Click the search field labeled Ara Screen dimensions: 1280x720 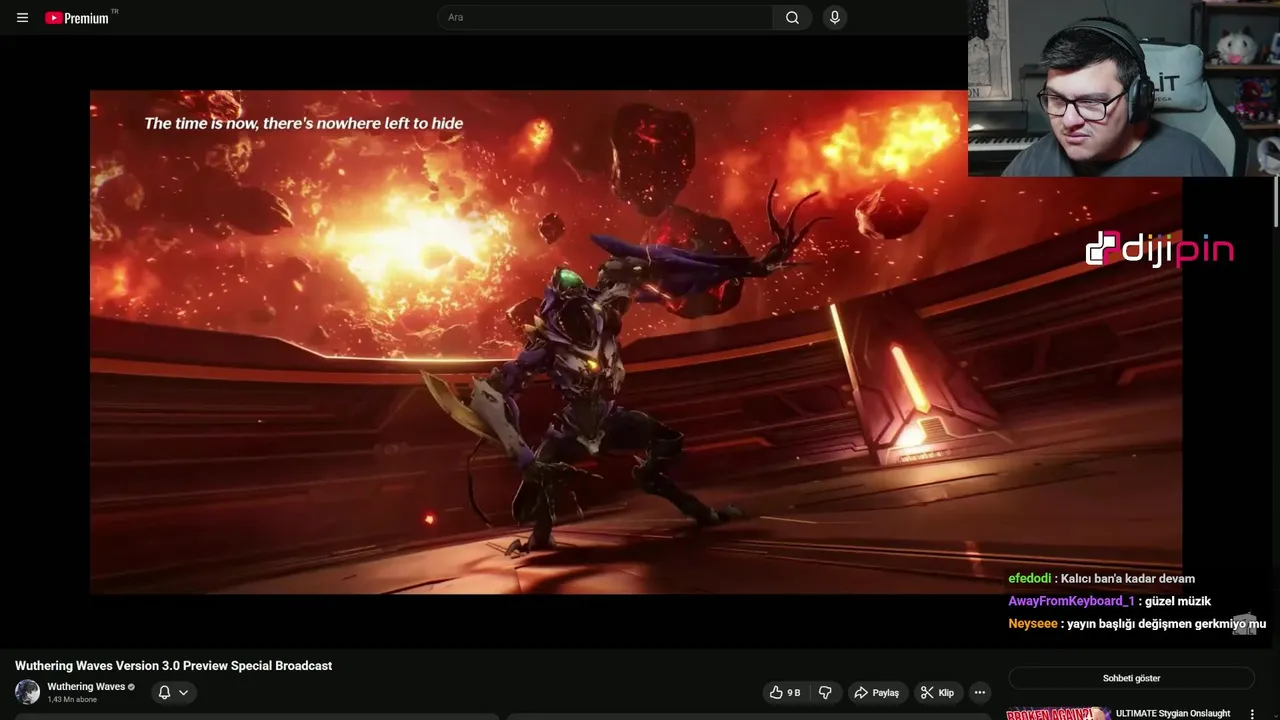[x=605, y=17]
